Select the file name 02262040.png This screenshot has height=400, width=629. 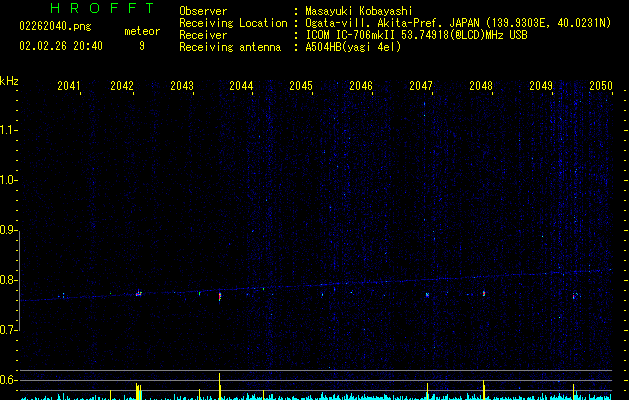pos(55,26)
